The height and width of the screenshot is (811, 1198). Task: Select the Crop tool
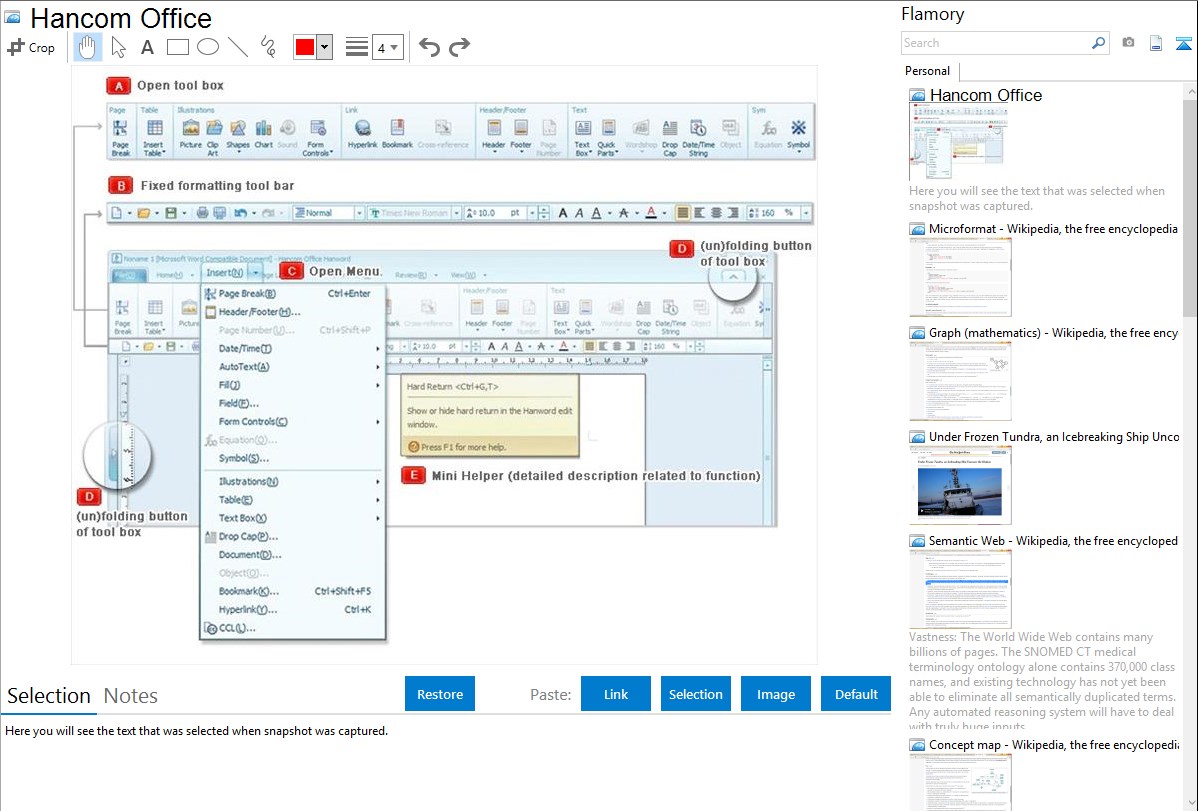(x=31, y=47)
